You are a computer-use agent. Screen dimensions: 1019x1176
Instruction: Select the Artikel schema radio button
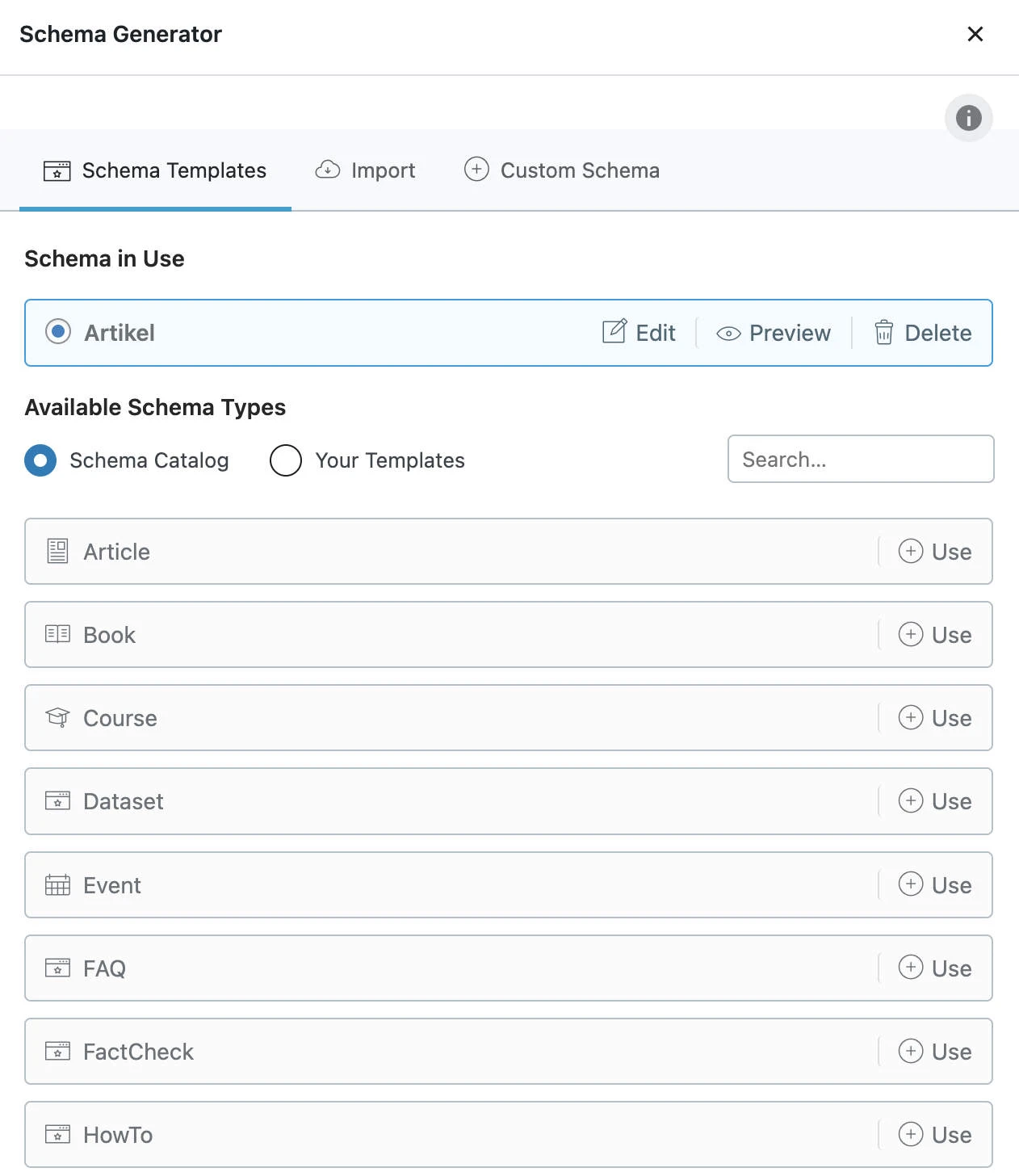58,332
